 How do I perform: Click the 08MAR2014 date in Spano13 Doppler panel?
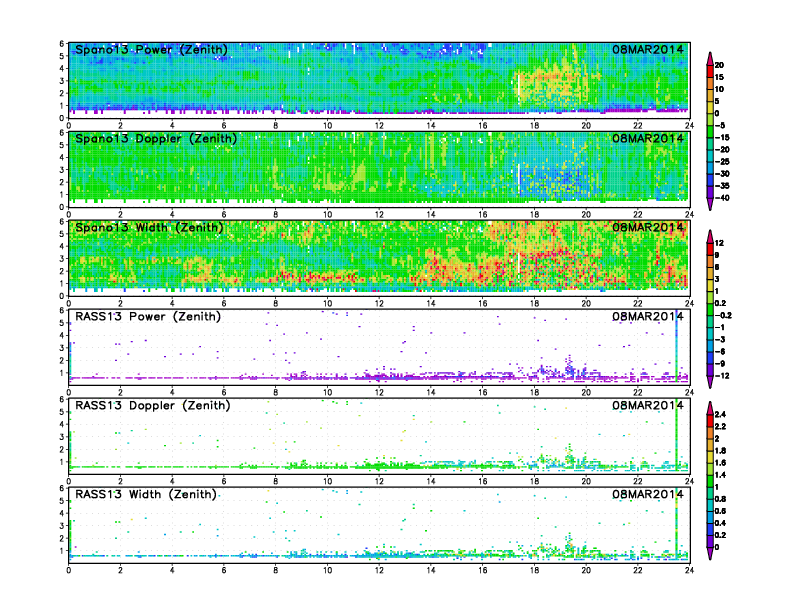click(x=648, y=138)
